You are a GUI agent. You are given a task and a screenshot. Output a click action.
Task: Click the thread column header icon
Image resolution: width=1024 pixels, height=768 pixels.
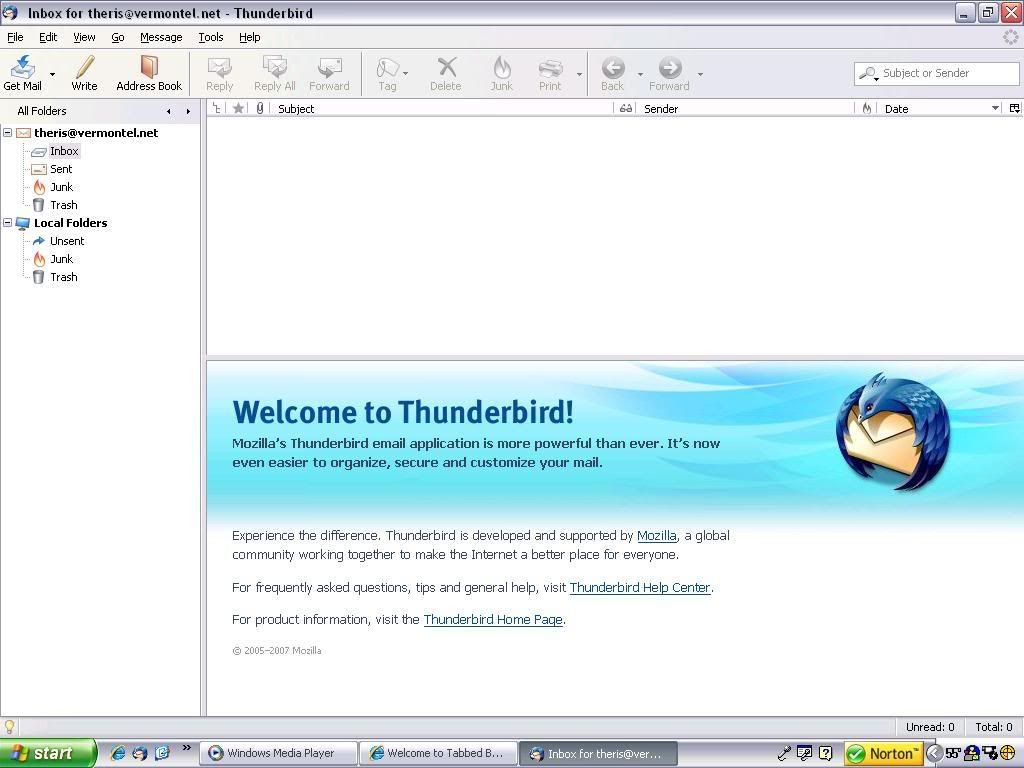click(217, 108)
